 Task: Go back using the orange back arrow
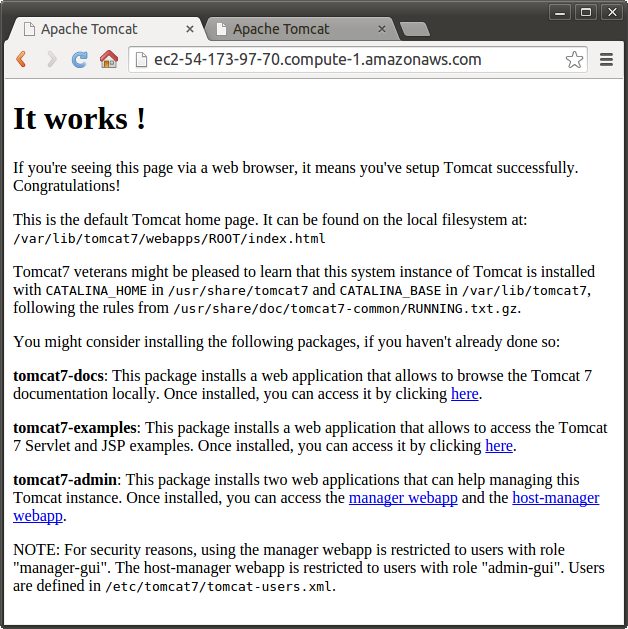(x=21, y=59)
